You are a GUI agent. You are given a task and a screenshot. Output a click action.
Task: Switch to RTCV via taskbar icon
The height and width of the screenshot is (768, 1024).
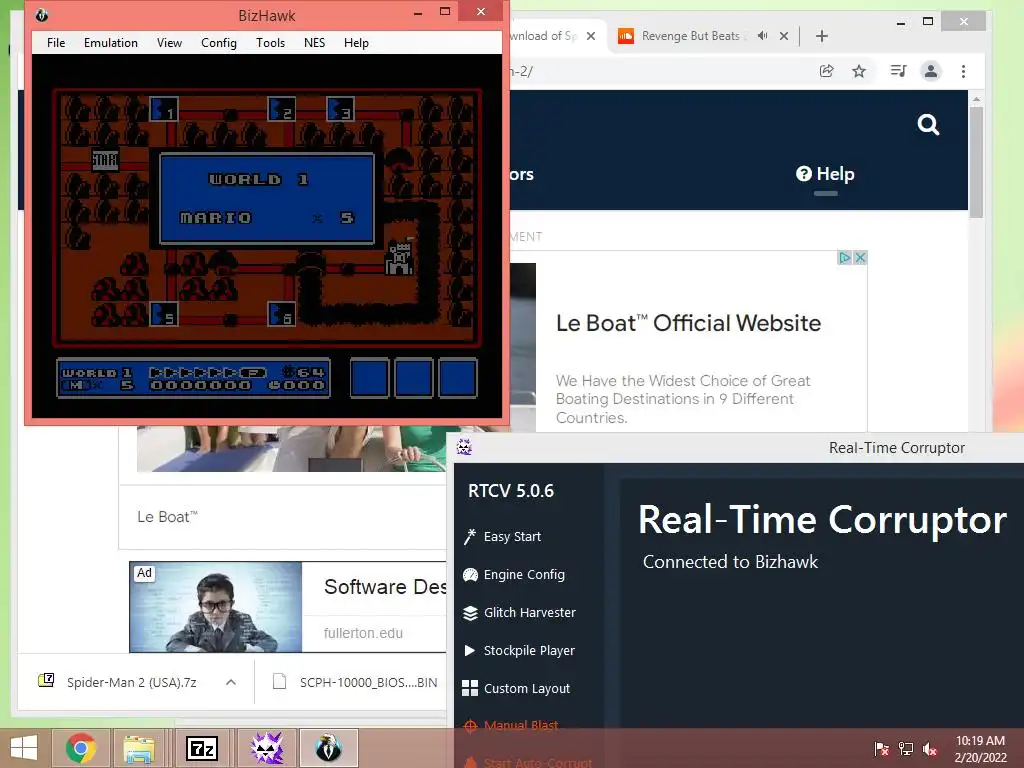(x=266, y=748)
